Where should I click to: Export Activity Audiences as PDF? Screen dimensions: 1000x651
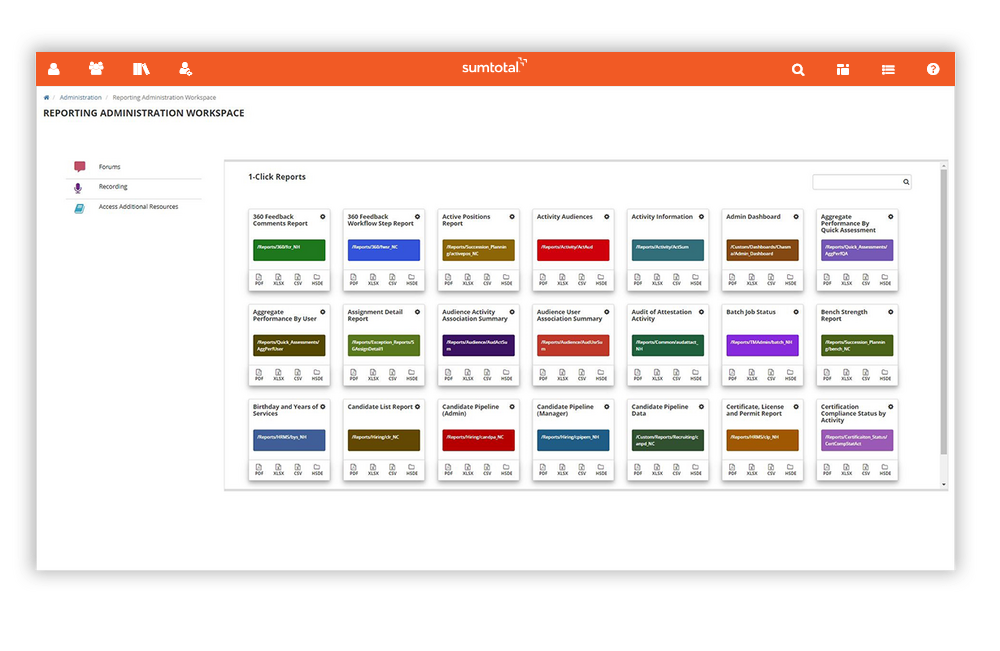(543, 279)
